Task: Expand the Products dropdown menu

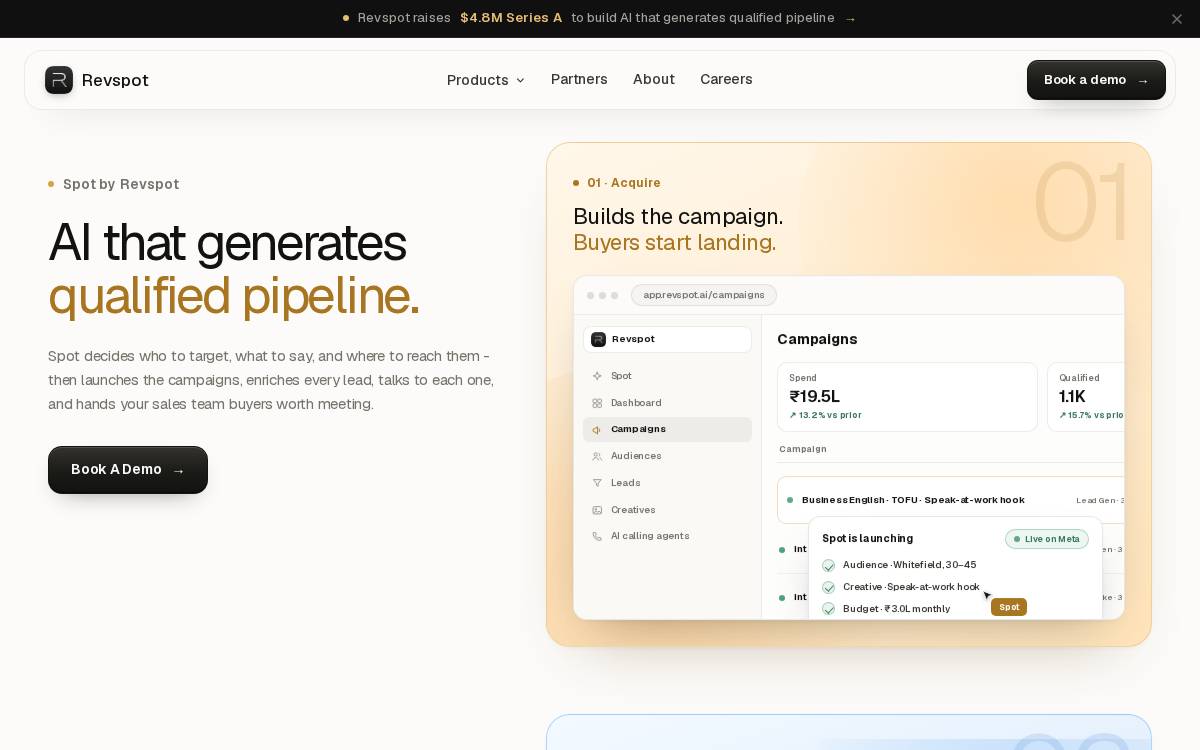Action: pos(486,80)
